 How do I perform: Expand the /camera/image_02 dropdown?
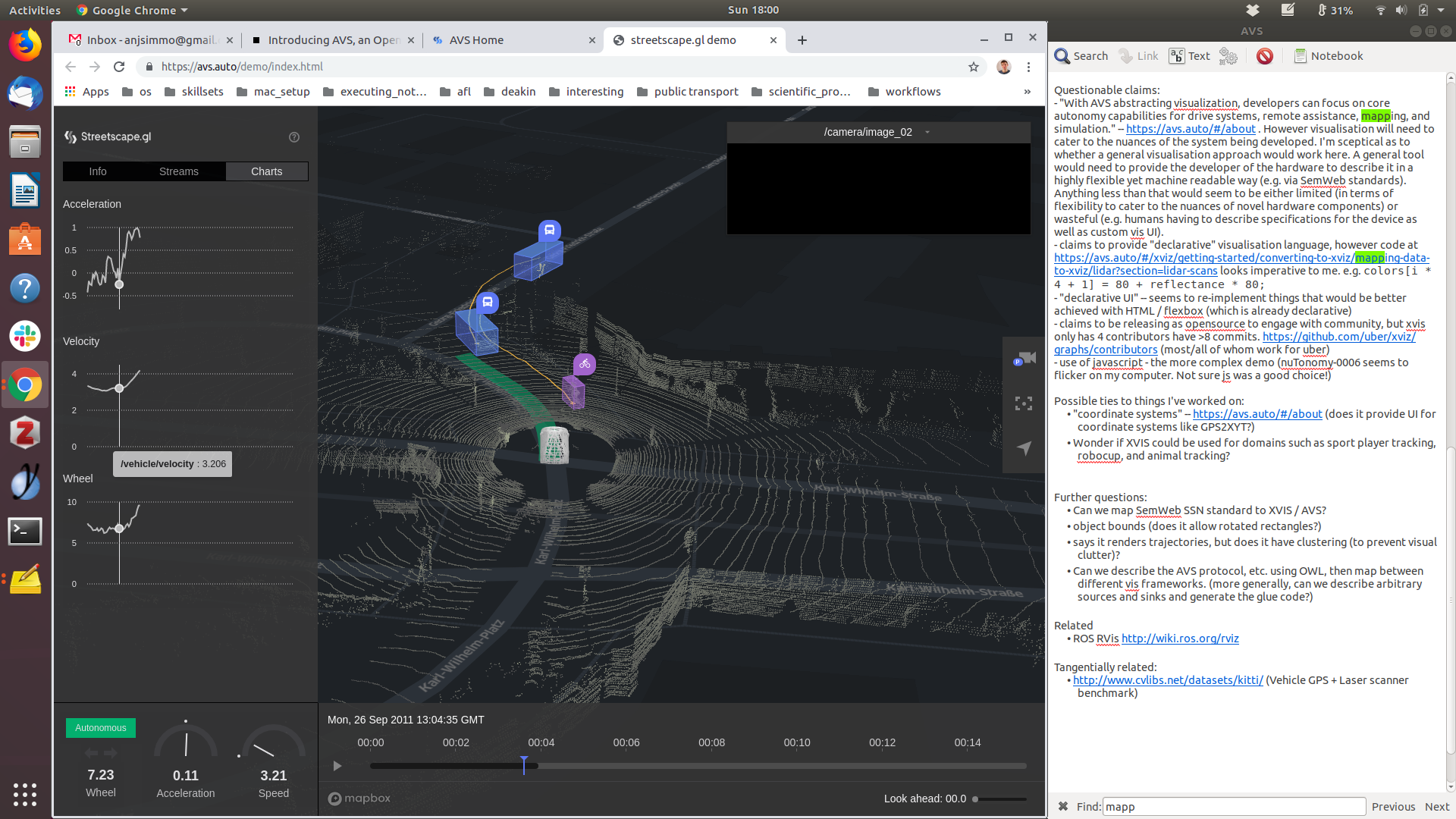pyautogui.click(x=927, y=132)
